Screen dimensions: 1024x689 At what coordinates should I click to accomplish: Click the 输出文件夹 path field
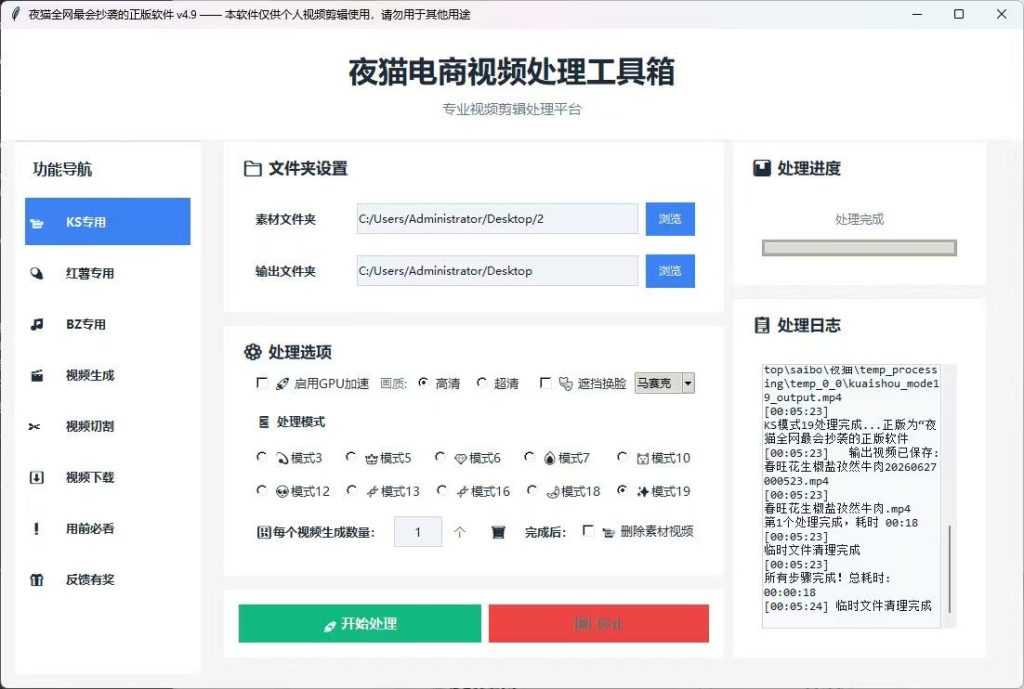(x=498, y=270)
